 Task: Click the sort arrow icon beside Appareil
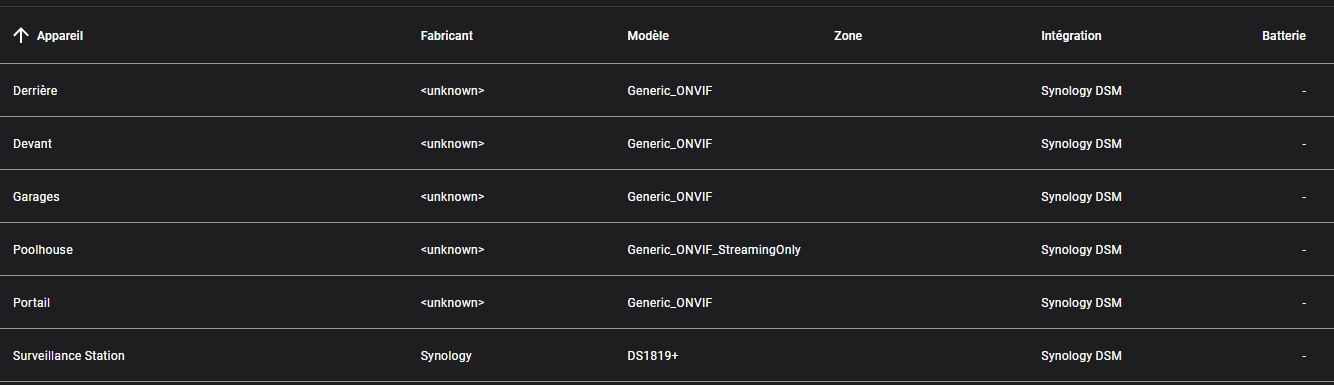pyautogui.click(x=20, y=36)
